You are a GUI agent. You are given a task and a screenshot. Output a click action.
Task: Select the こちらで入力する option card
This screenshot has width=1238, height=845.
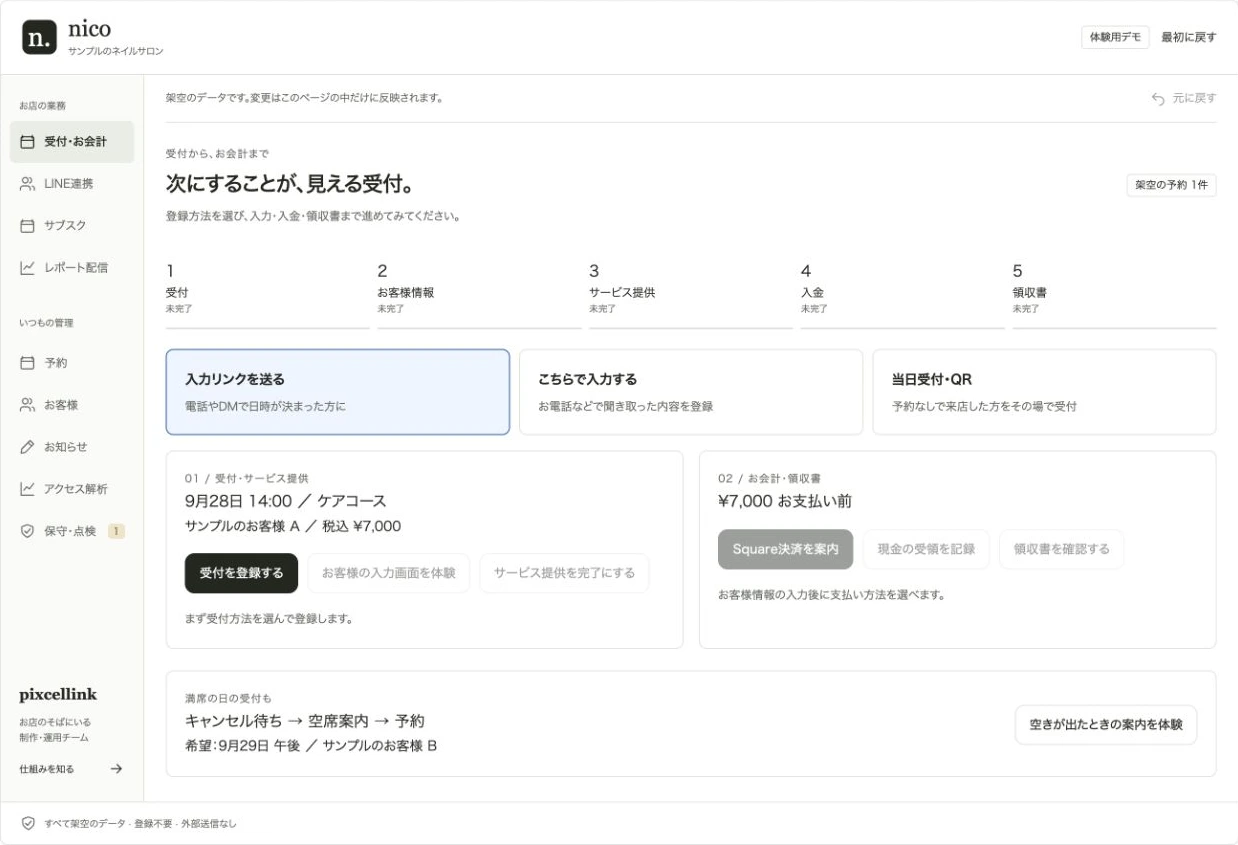pos(691,392)
